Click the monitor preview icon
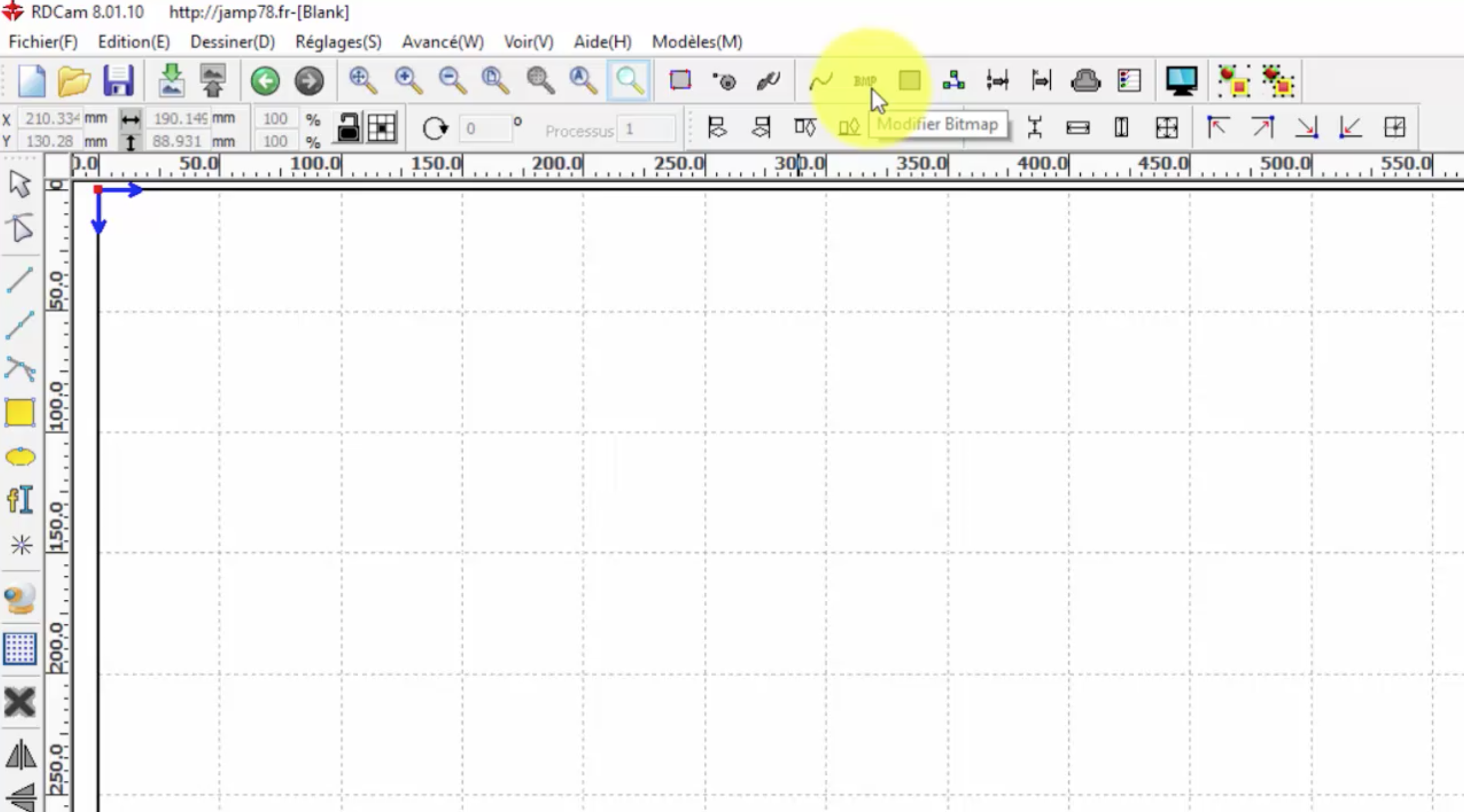Image resolution: width=1464 pixels, height=812 pixels. tap(1181, 80)
